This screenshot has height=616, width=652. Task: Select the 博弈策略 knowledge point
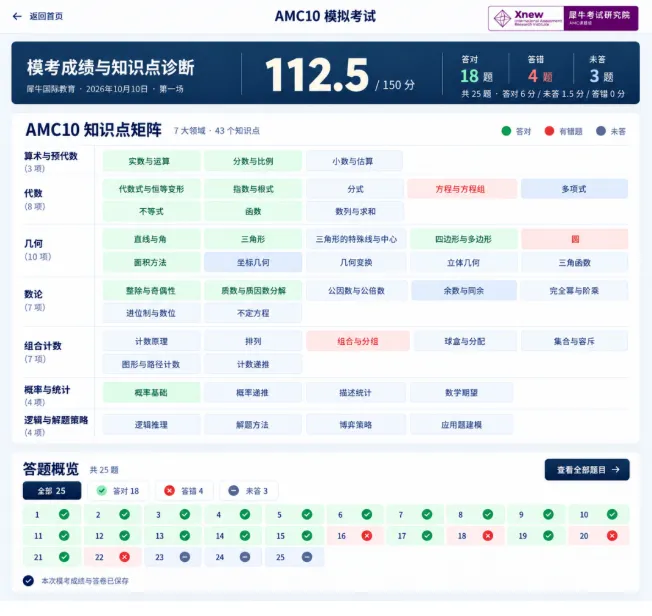point(356,425)
